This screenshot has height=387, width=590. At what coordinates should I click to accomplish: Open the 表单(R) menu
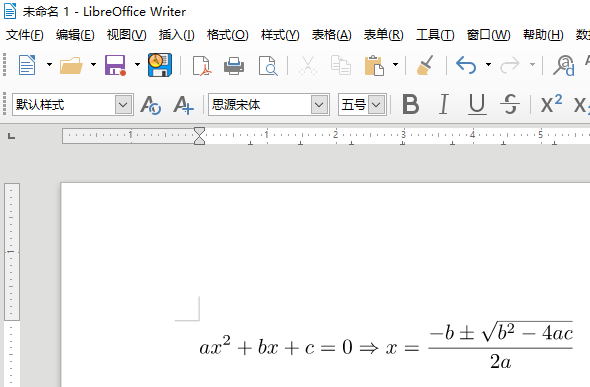click(383, 35)
